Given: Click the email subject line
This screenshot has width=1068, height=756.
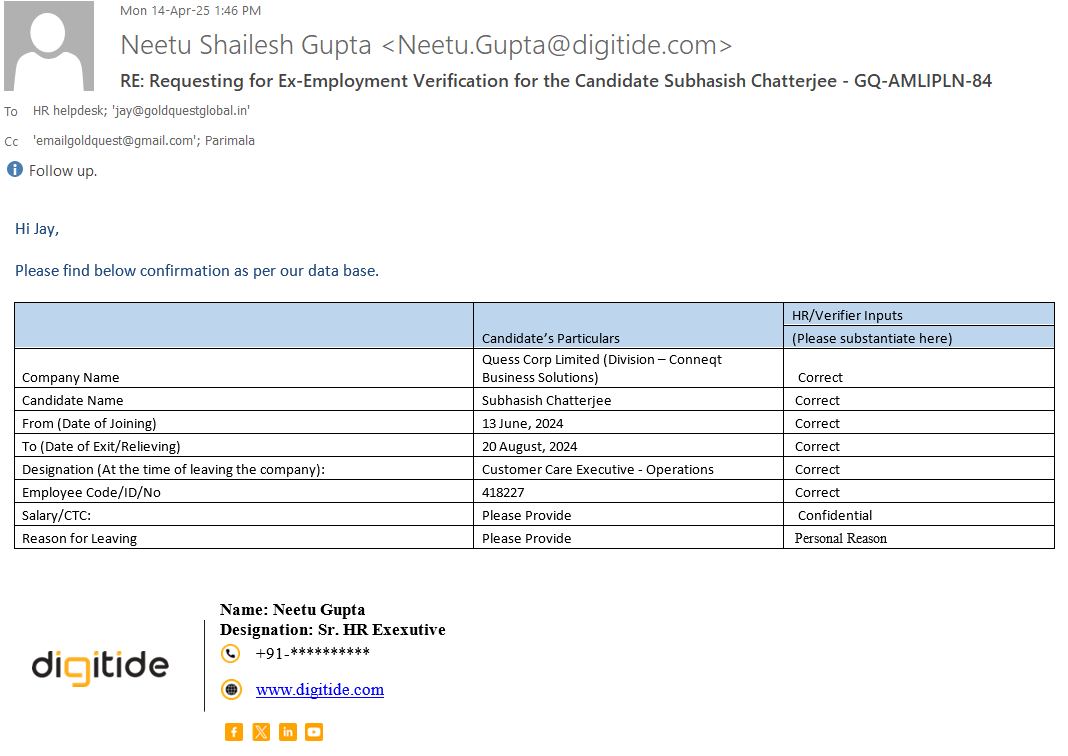Looking at the screenshot, I should click(556, 81).
